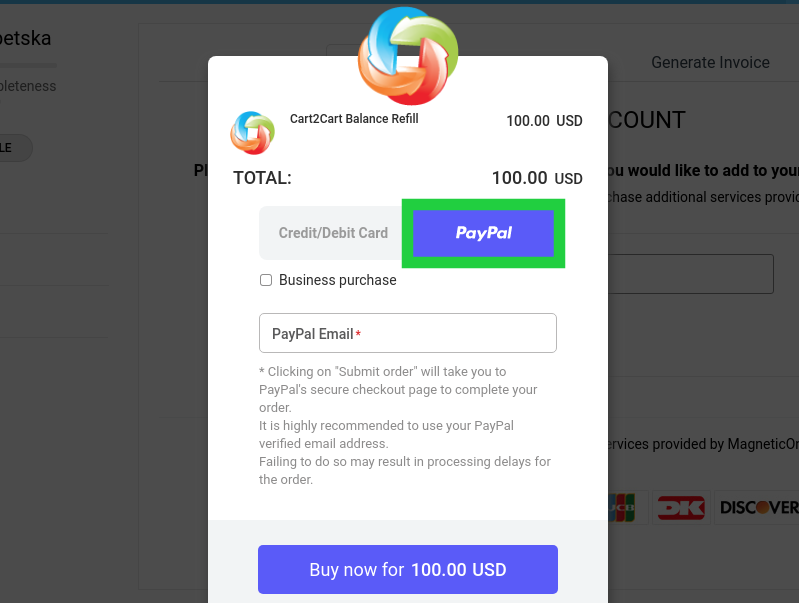Click the Cart2Cart Balance Refill item title
Viewport: 799px width, 603px height.
pyautogui.click(x=354, y=119)
